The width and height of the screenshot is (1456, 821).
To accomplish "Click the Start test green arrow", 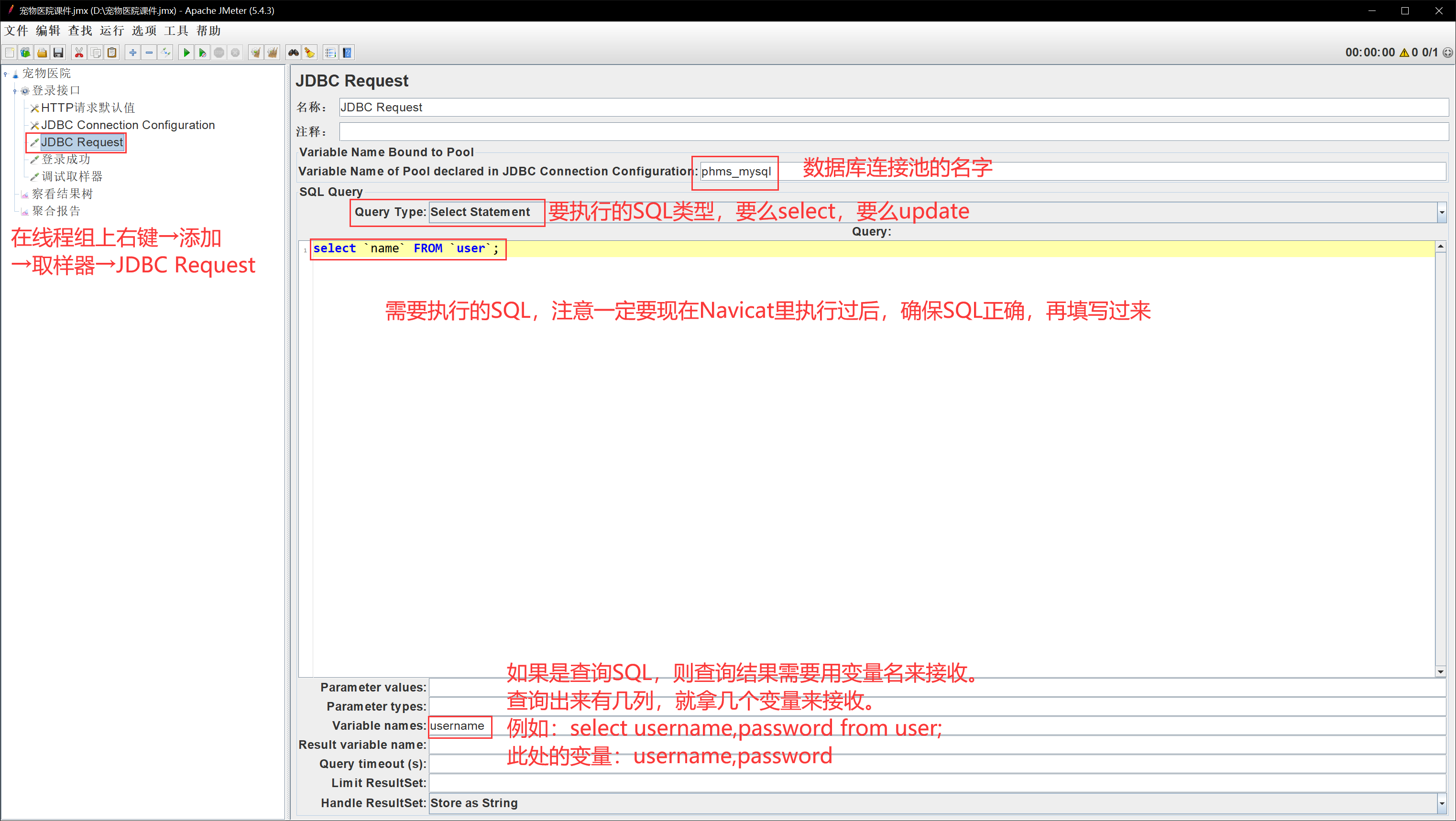I will (186, 53).
